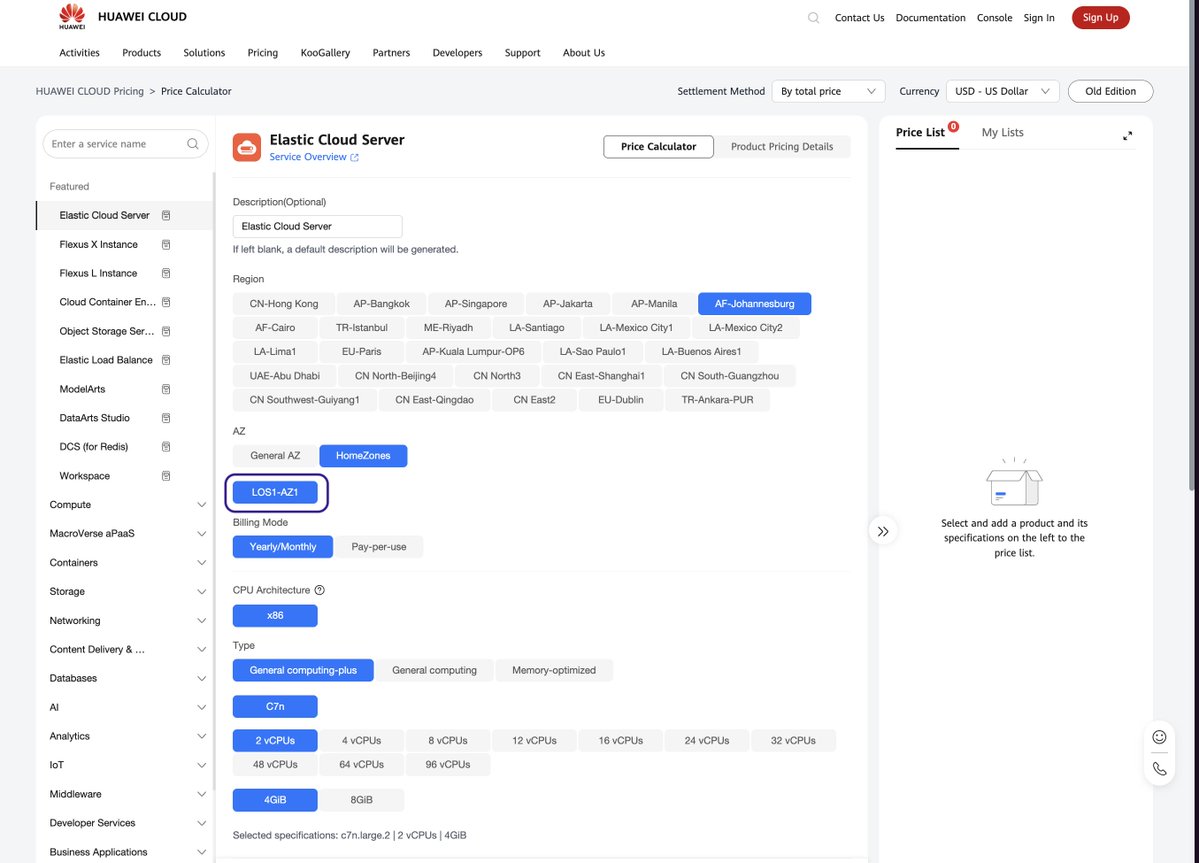The image size is (1199, 863).
Task: Collapse price list panel with double chevron
Action: [883, 531]
